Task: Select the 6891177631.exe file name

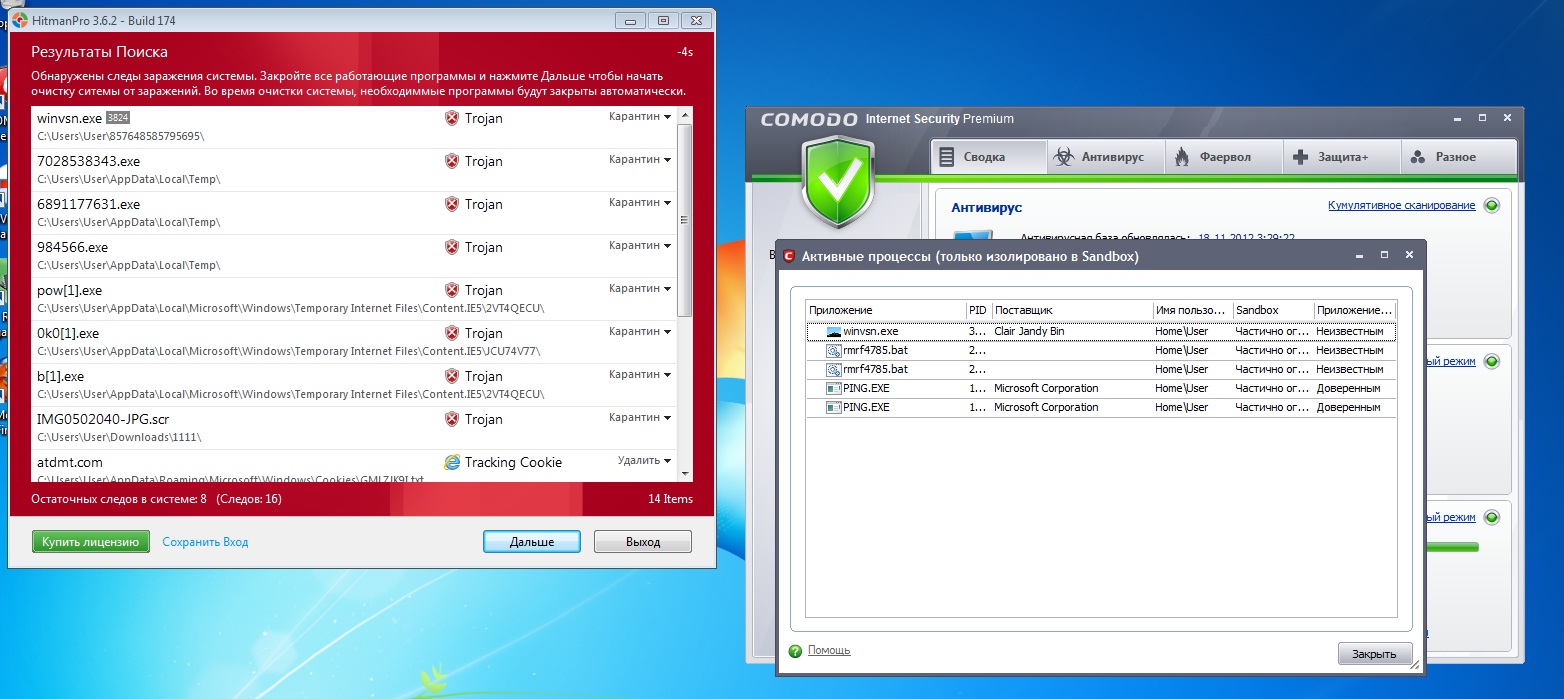Action: [x=88, y=204]
